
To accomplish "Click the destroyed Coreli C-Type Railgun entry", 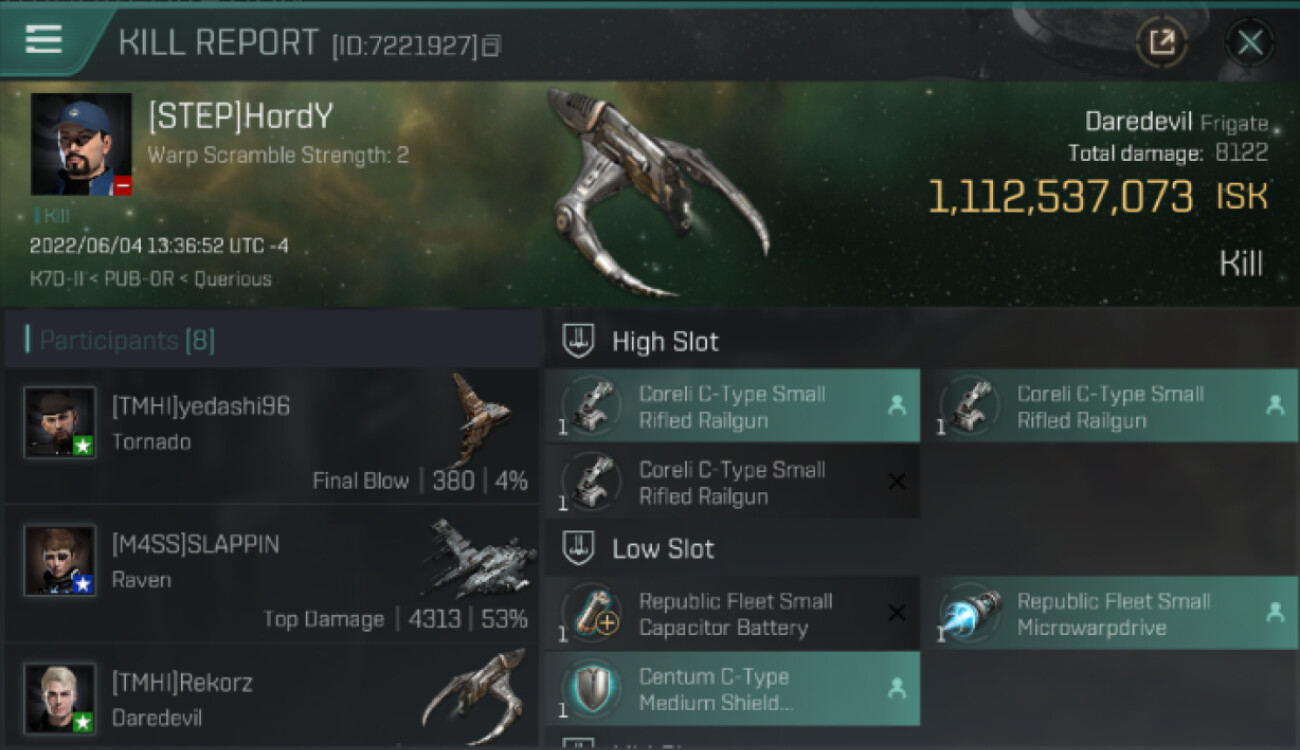I will click(733, 482).
